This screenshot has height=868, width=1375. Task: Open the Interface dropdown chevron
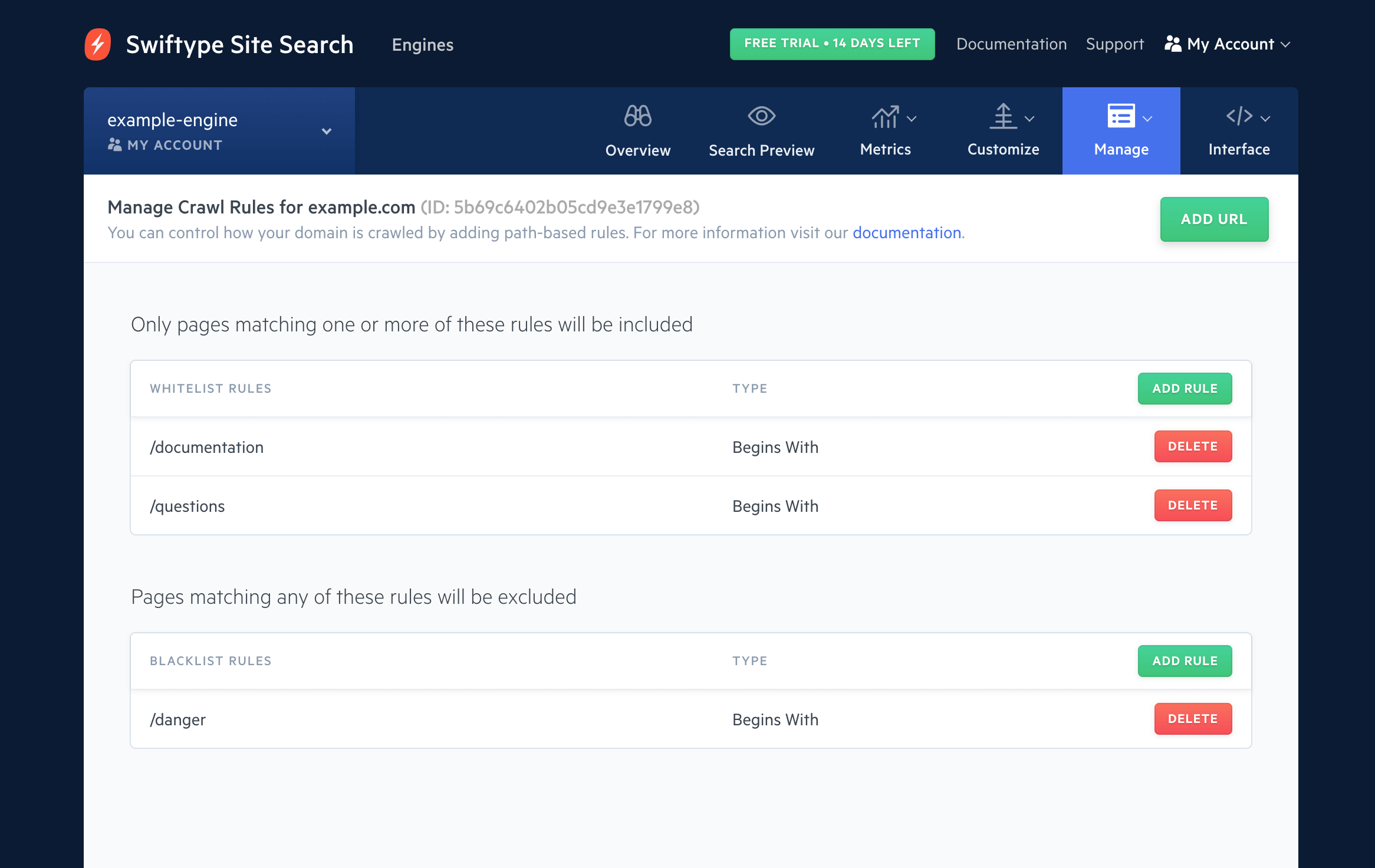(1265, 119)
